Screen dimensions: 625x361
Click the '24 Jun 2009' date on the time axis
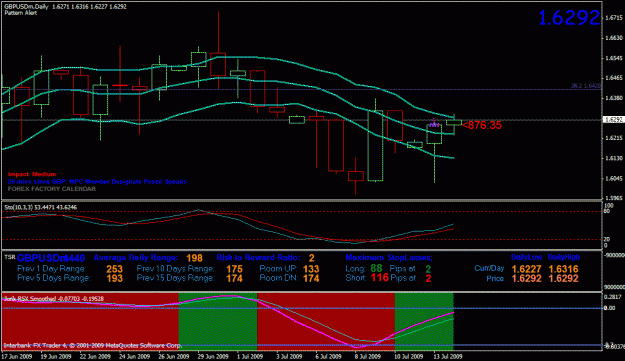point(134,356)
